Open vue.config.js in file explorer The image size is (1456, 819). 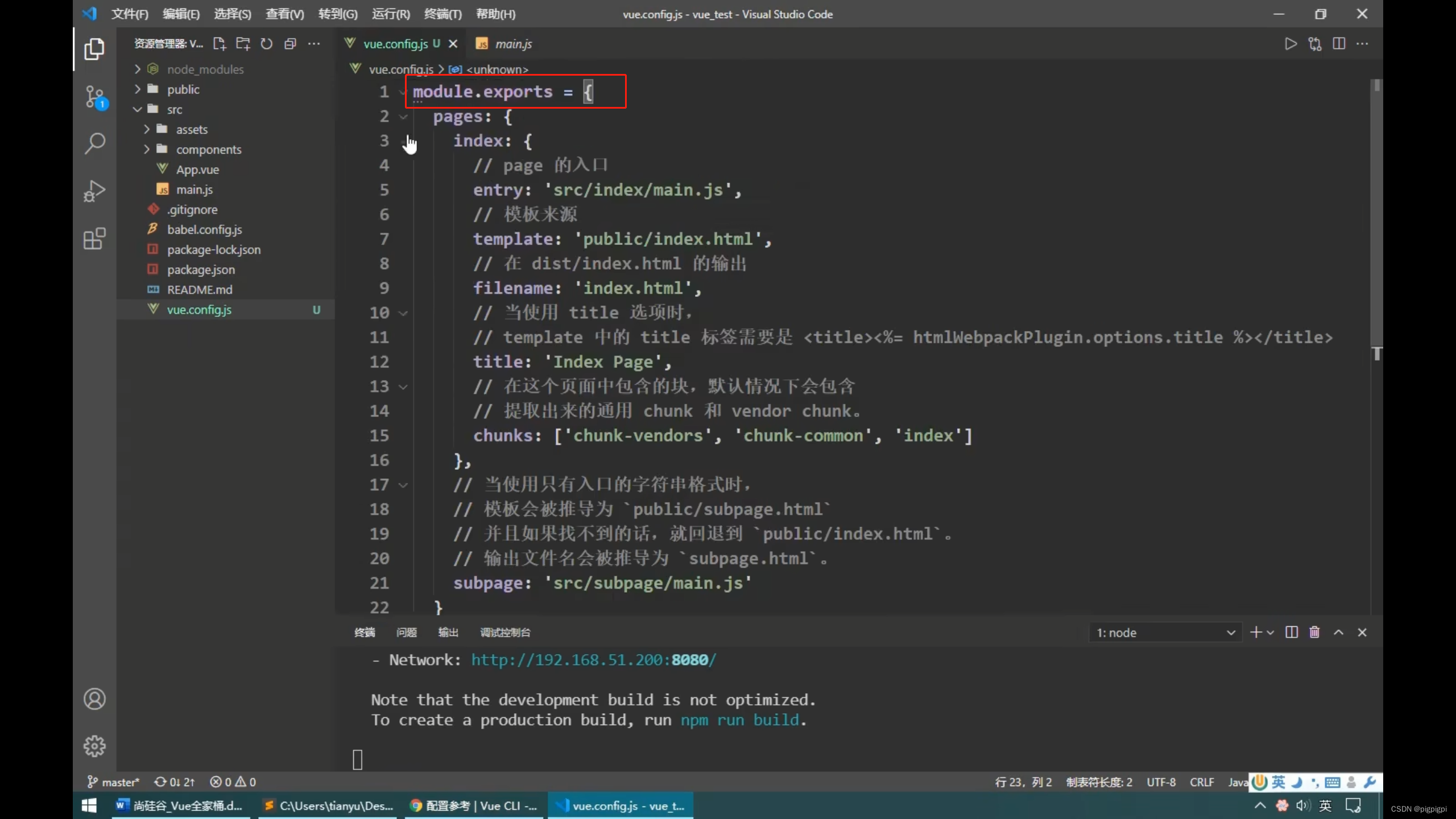[x=199, y=309]
